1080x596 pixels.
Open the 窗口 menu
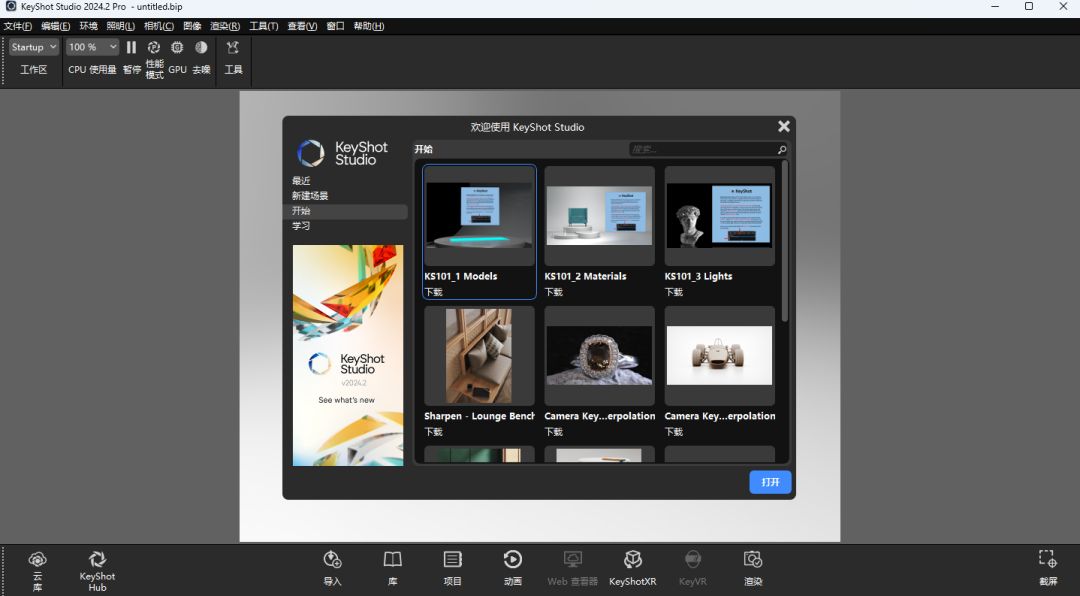335,26
